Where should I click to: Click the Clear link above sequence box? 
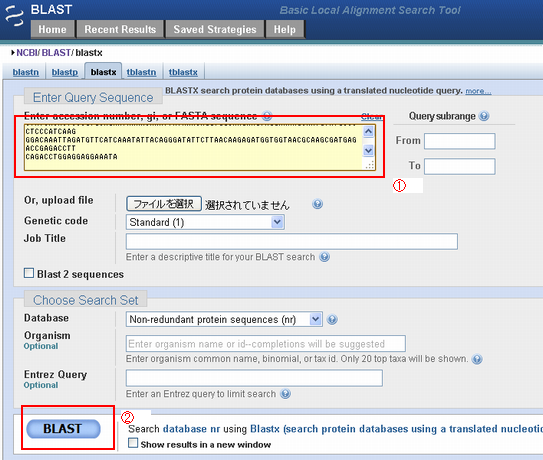pyautogui.click(x=372, y=116)
